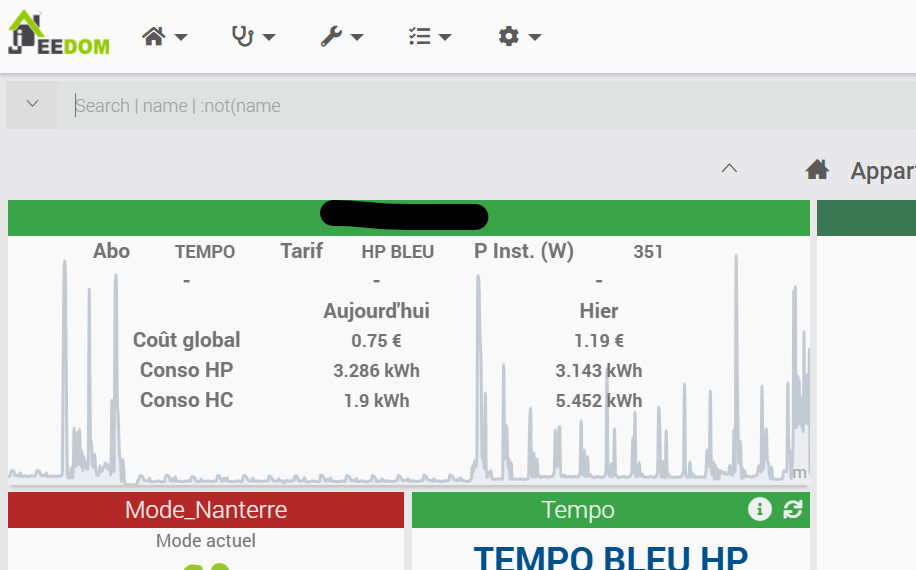Click the house icon beside Appart
Viewport: 916px width, 570px height.
817,170
